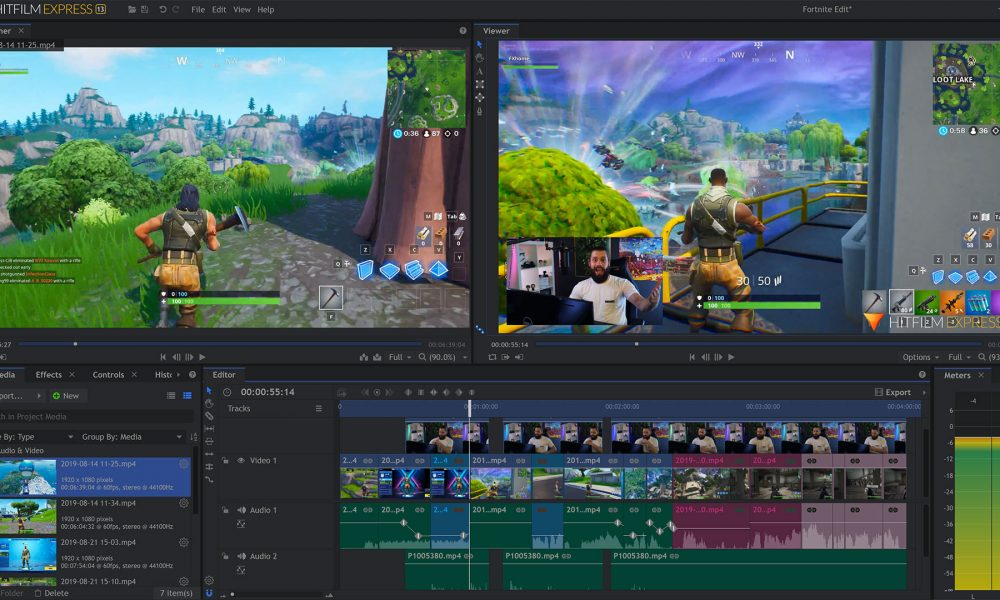1000x600 pixels.
Task: Hide the Video 1 track
Action: pos(240,461)
